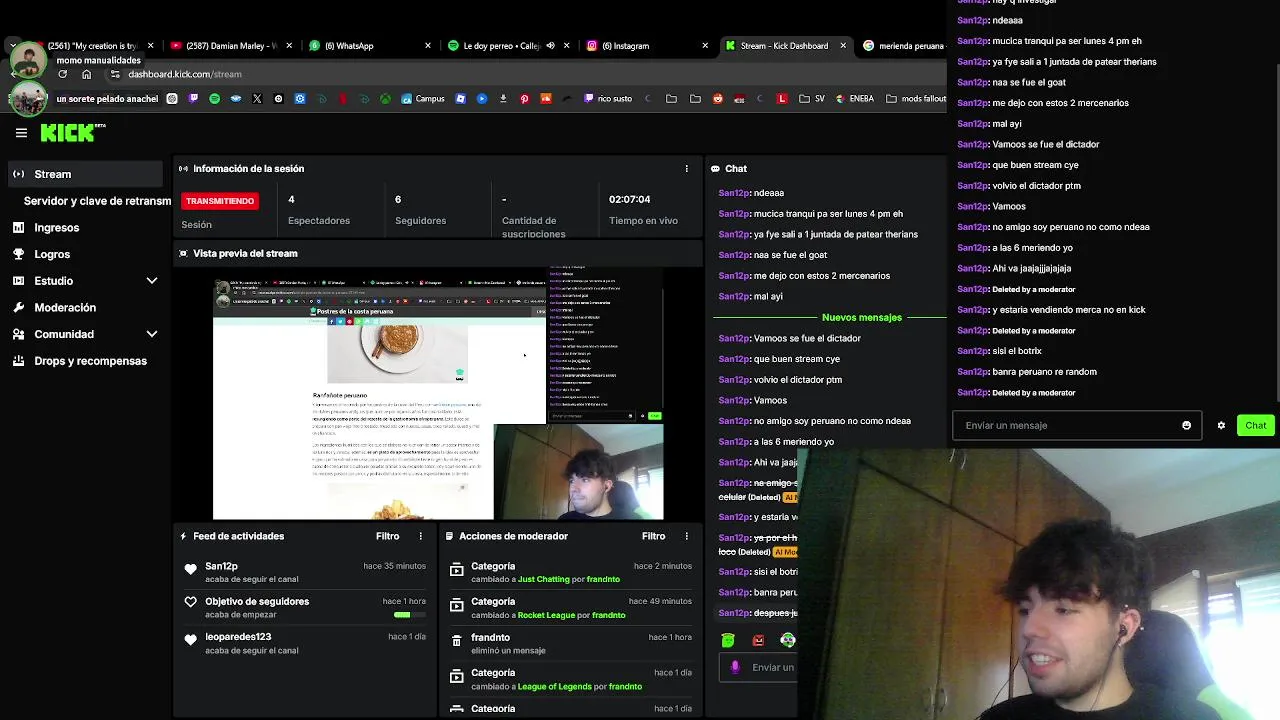Close the WhatsApp tab
This screenshot has height=720, width=1280.
[428, 45]
